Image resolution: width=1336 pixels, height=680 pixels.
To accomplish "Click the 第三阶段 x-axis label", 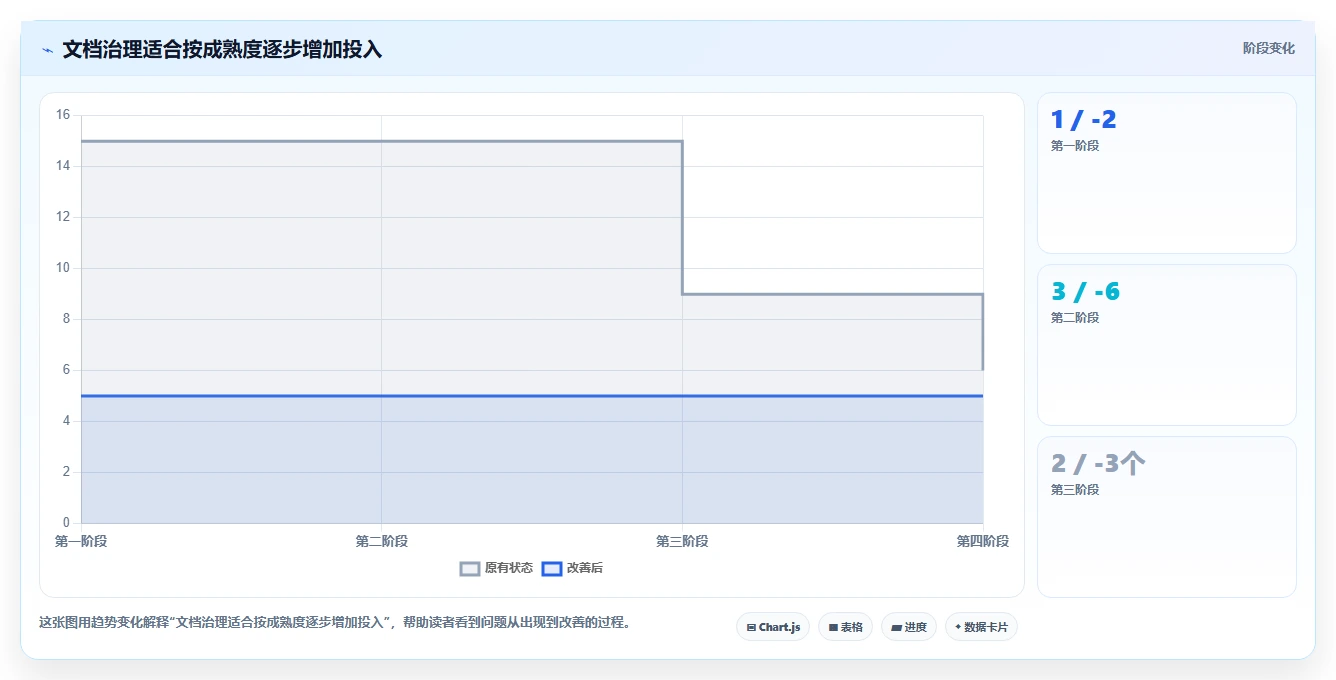I will click(x=682, y=542).
